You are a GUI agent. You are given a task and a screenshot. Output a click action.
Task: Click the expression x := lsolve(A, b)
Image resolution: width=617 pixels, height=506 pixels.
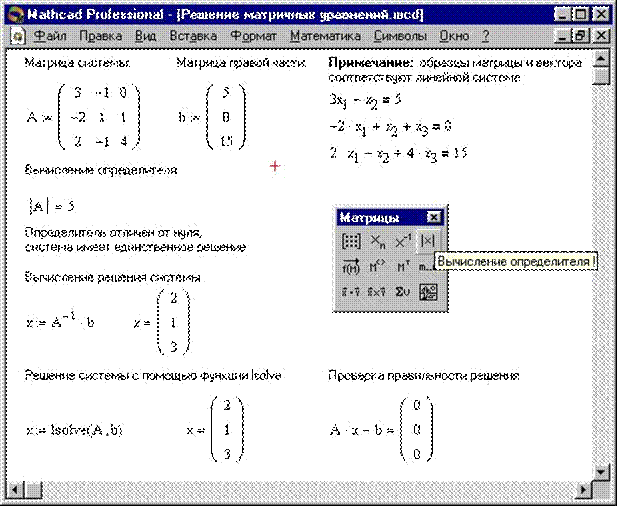coord(75,430)
